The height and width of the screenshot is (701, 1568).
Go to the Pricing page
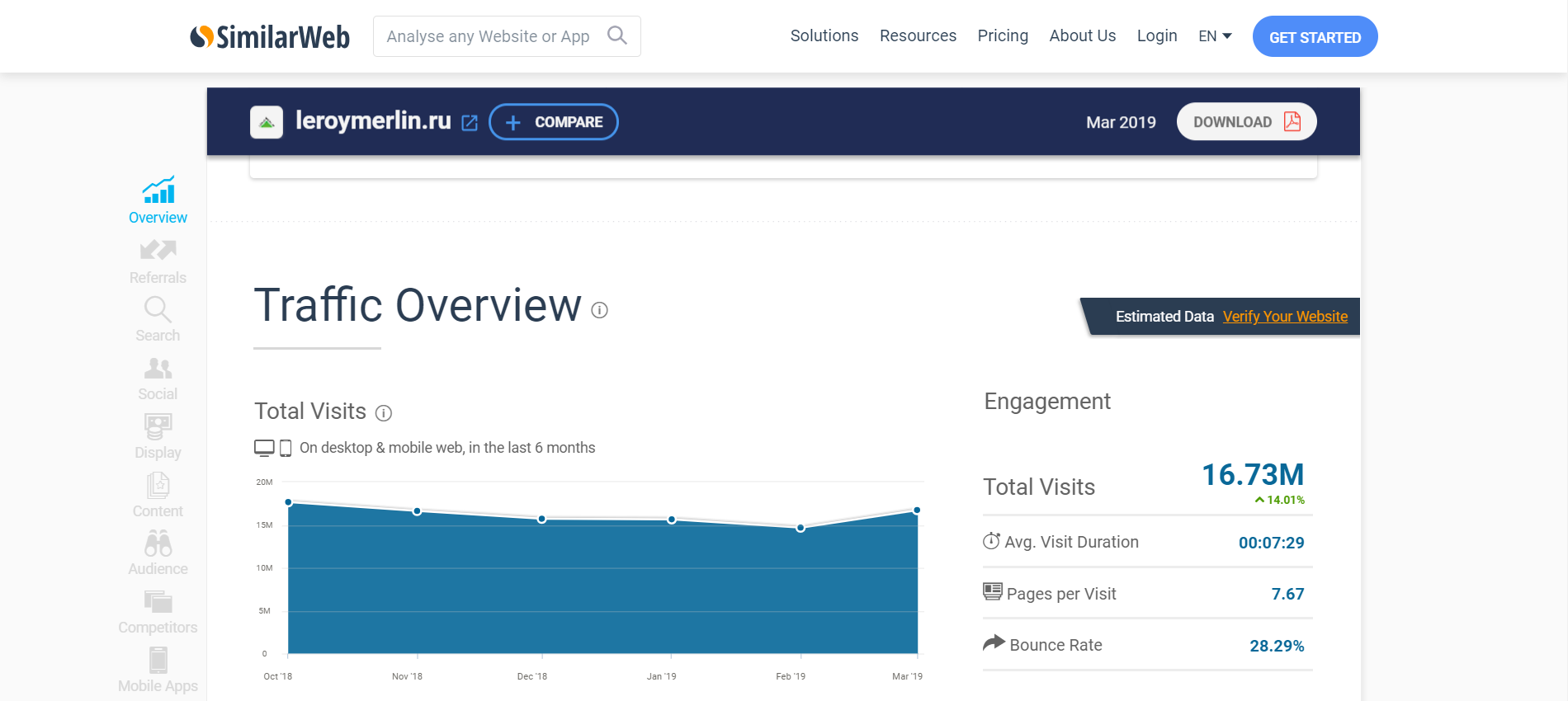pos(1003,36)
